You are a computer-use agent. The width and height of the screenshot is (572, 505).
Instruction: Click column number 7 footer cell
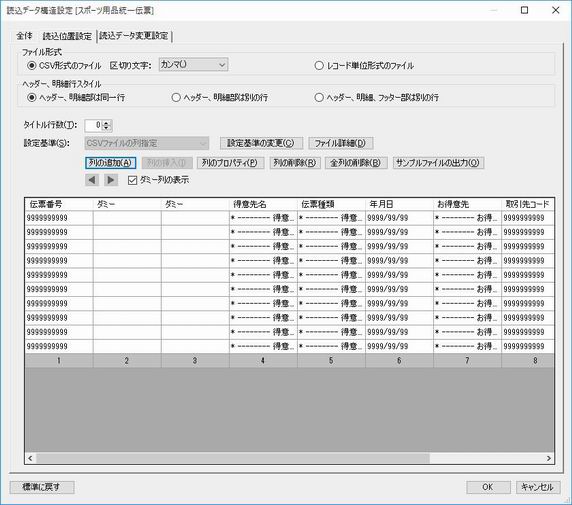468,361
